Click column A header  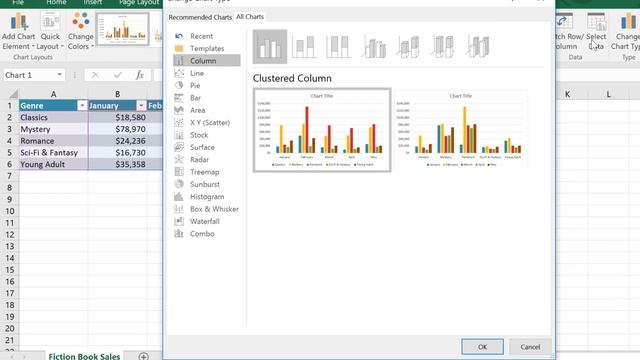click(53, 94)
